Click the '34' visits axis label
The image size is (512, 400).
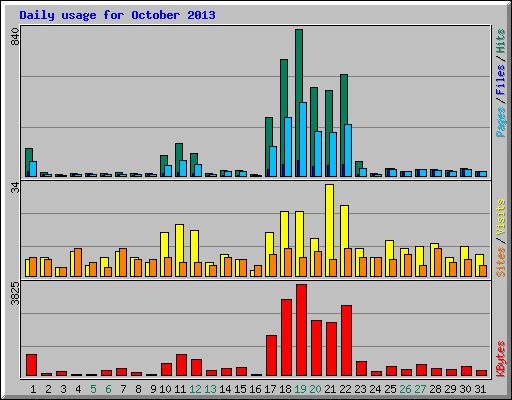pos(15,188)
